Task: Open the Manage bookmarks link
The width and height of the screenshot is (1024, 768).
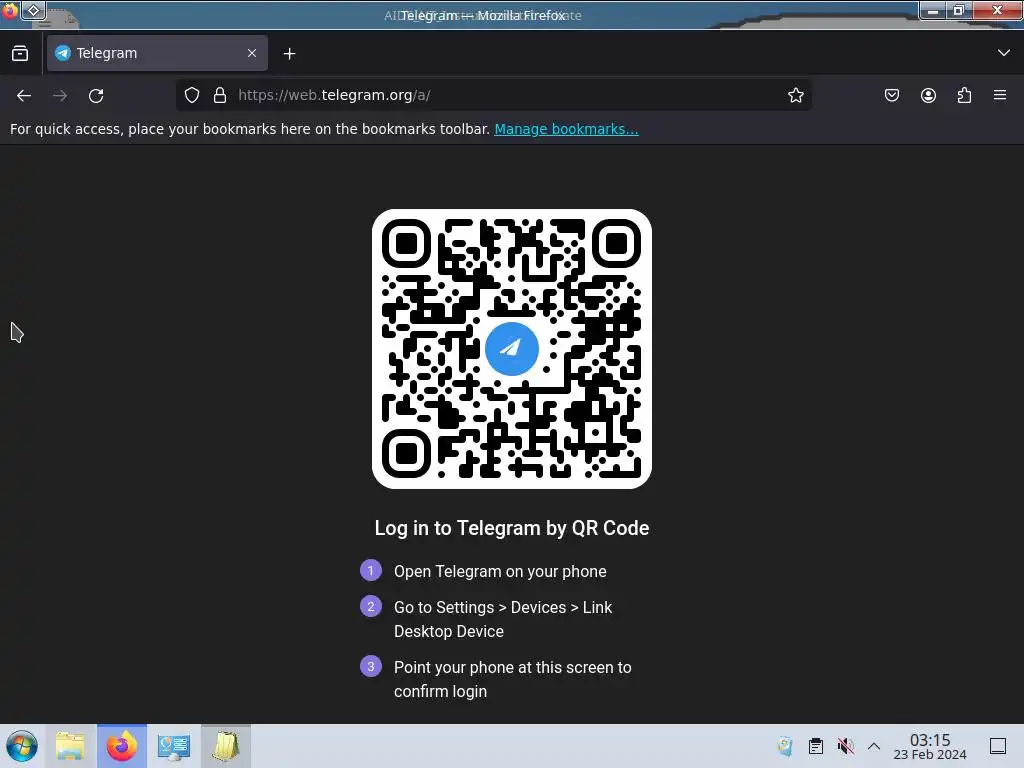Action: tap(566, 129)
